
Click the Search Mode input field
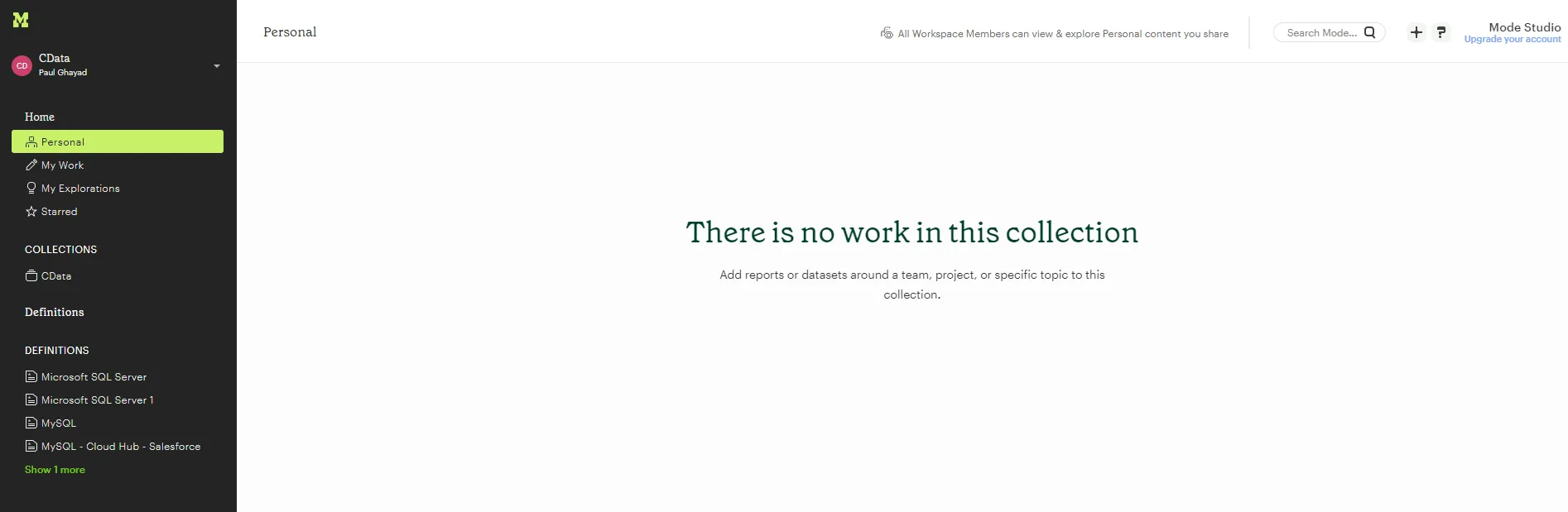point(1320,33)
